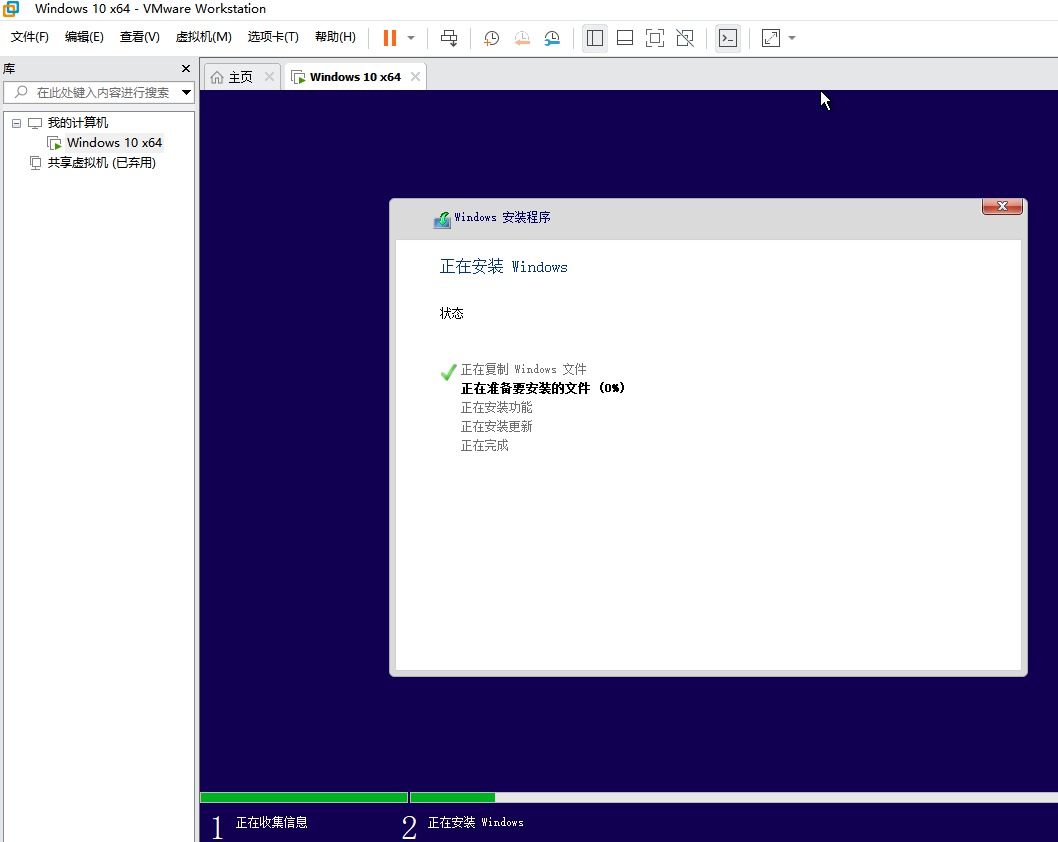Revert to the previous snapshot

point(522,38)
